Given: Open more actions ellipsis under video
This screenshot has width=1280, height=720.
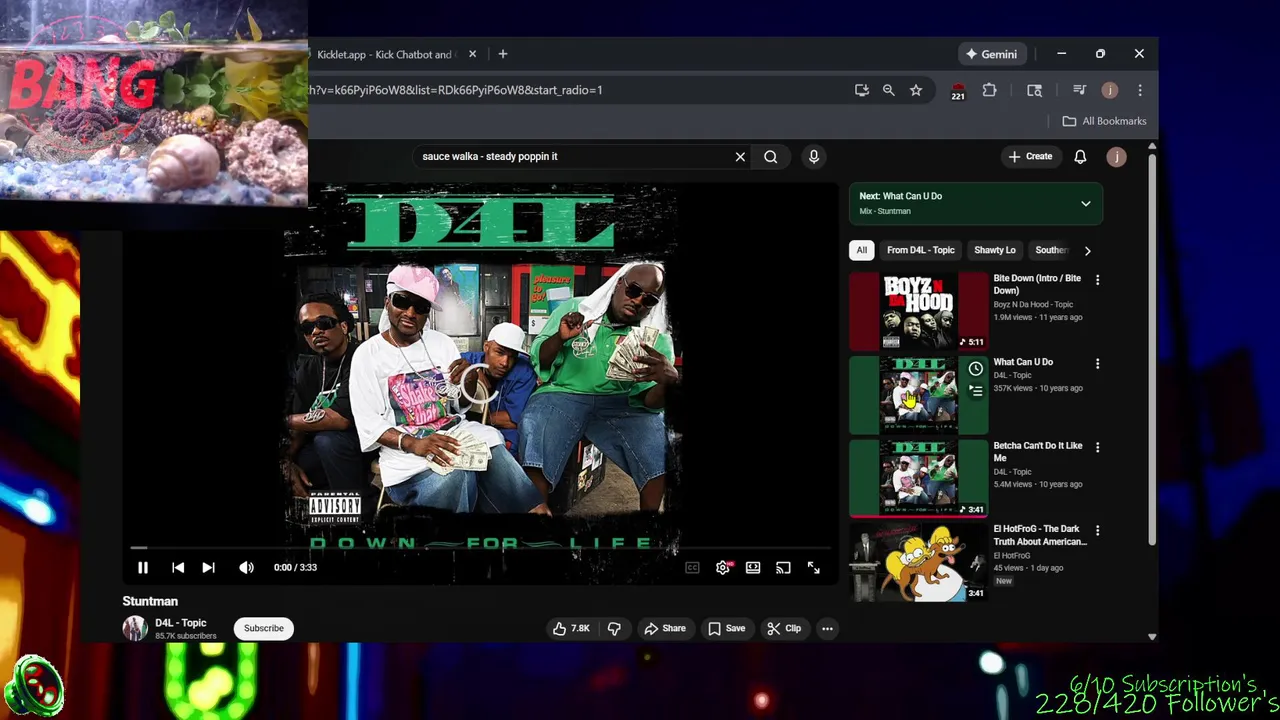Looking at the screenshot, I should point(827,629).
